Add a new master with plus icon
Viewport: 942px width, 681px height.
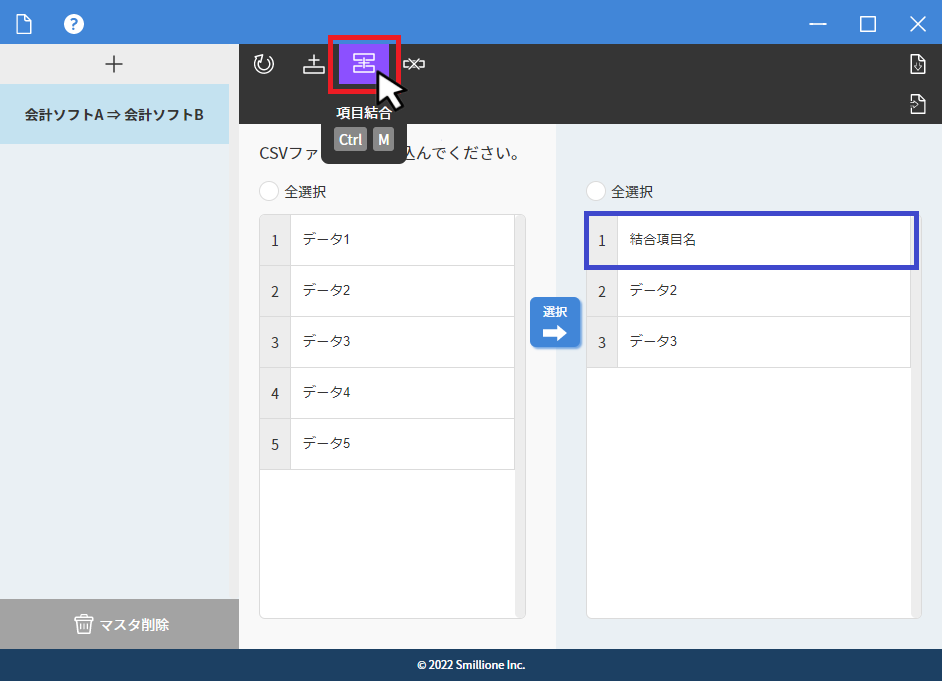tap(114, 64)
